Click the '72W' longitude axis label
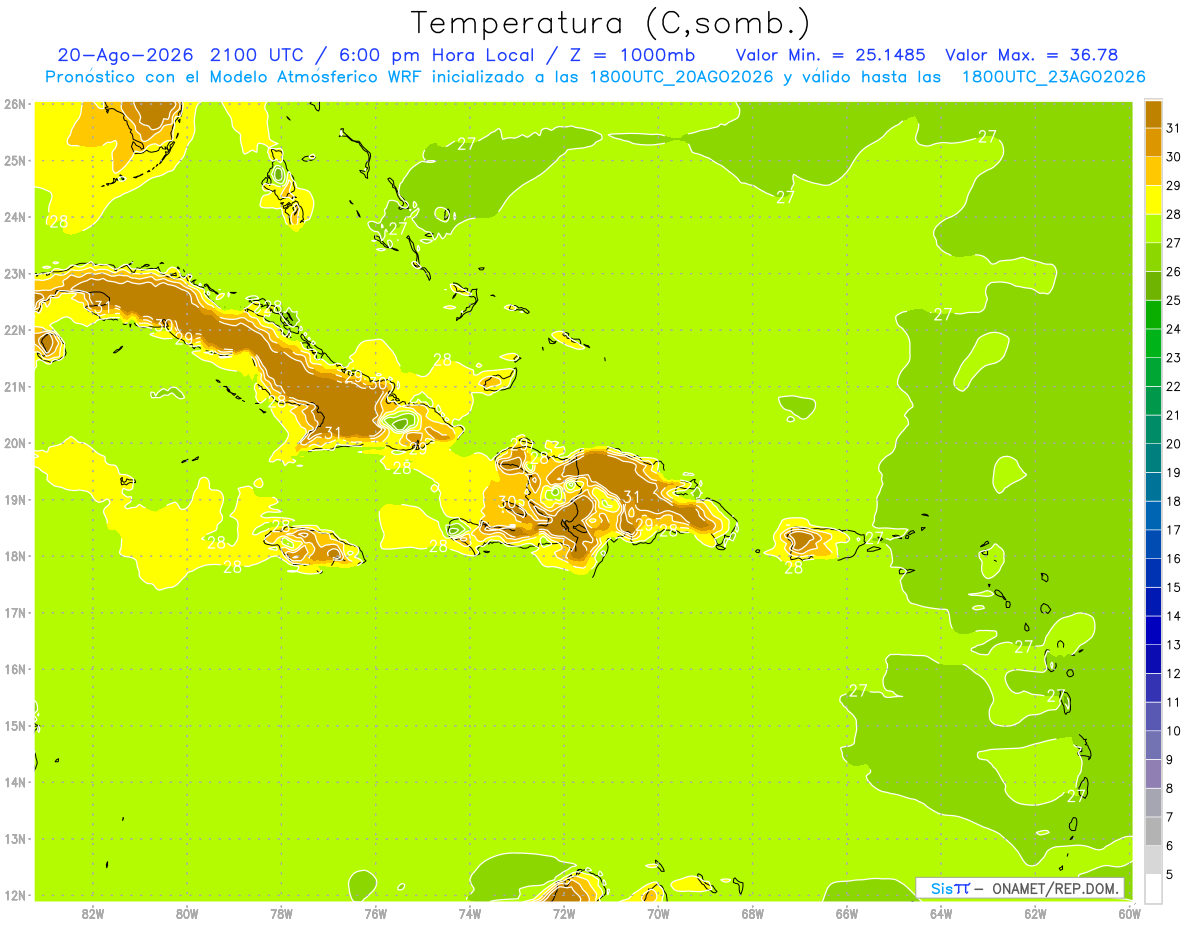 [x=564, y=913]
